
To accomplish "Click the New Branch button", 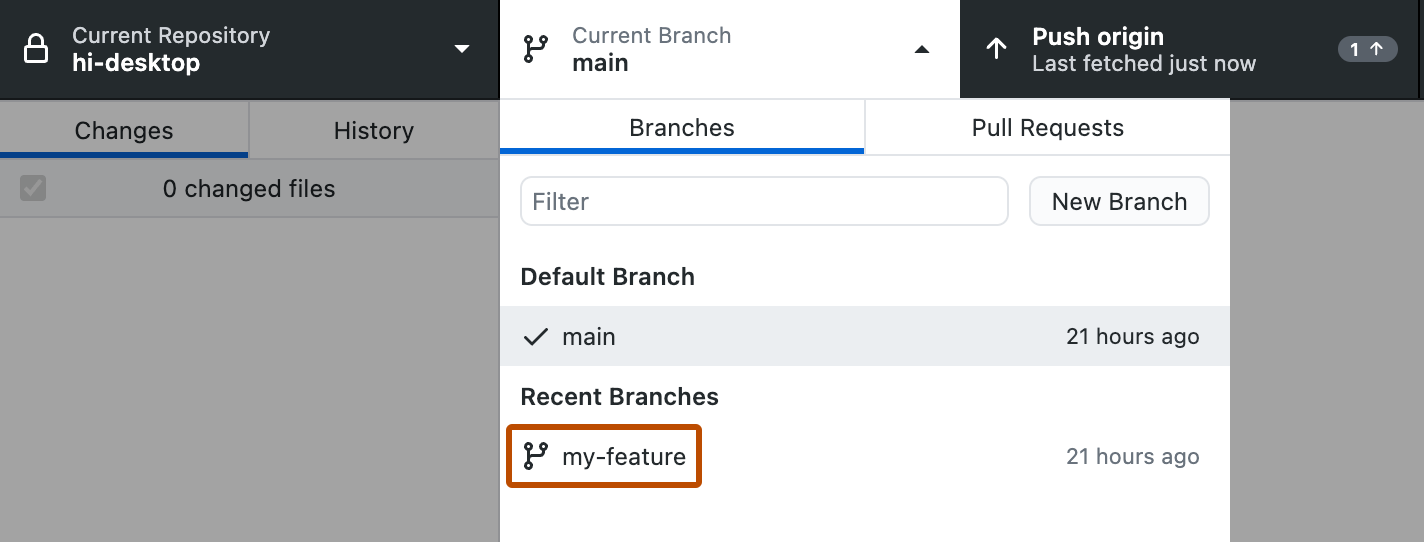I will (1119, 202).
